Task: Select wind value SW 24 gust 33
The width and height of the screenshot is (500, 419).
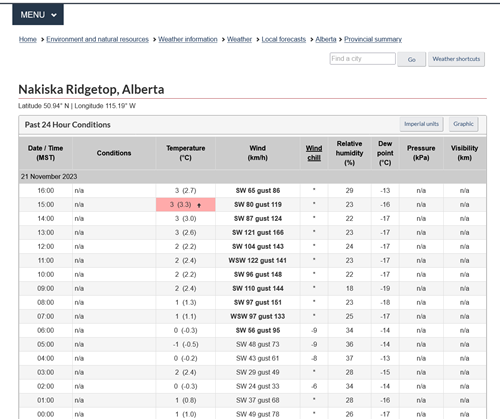Action: point(258,387)
